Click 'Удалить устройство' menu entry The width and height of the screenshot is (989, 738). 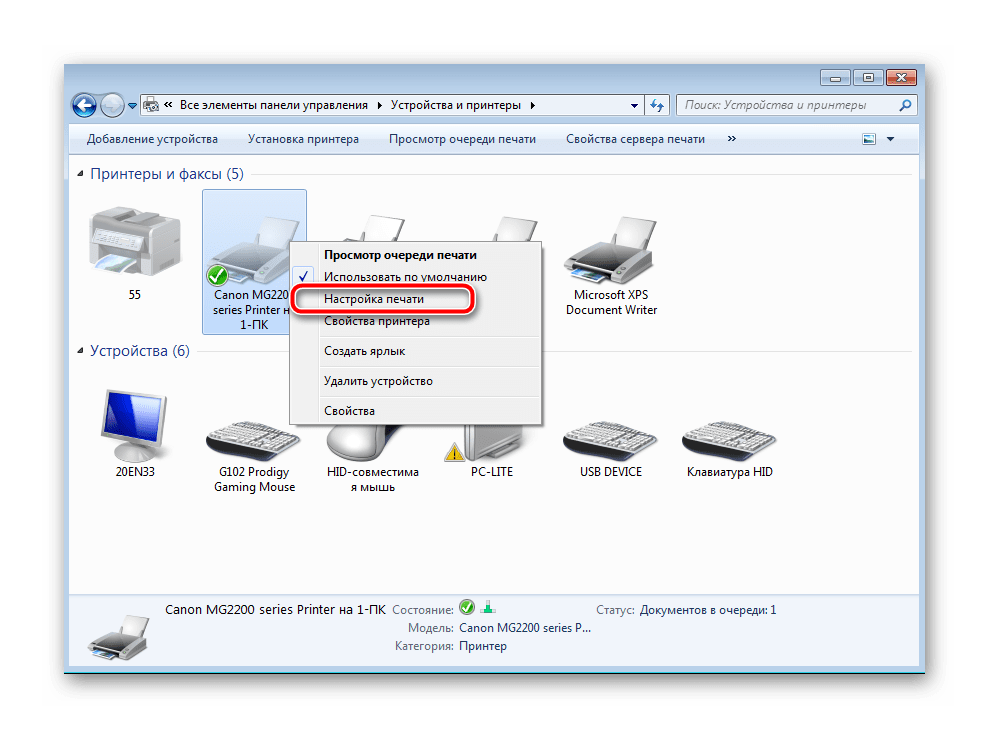[378, 381]
